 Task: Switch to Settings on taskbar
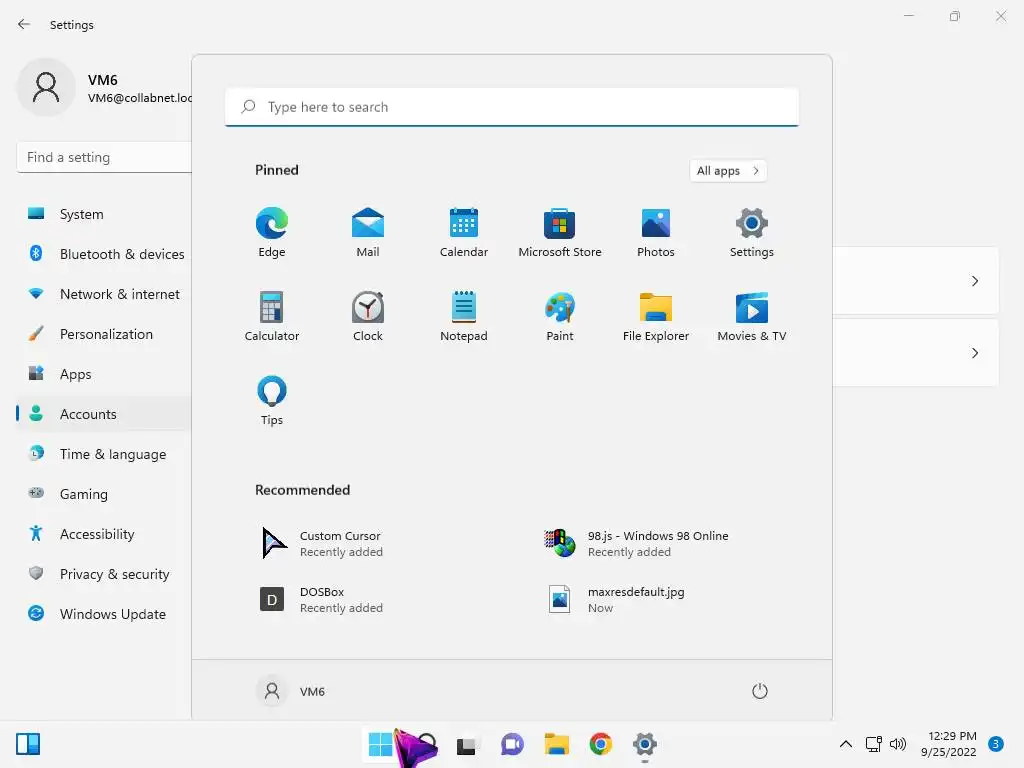coord(645,744)
